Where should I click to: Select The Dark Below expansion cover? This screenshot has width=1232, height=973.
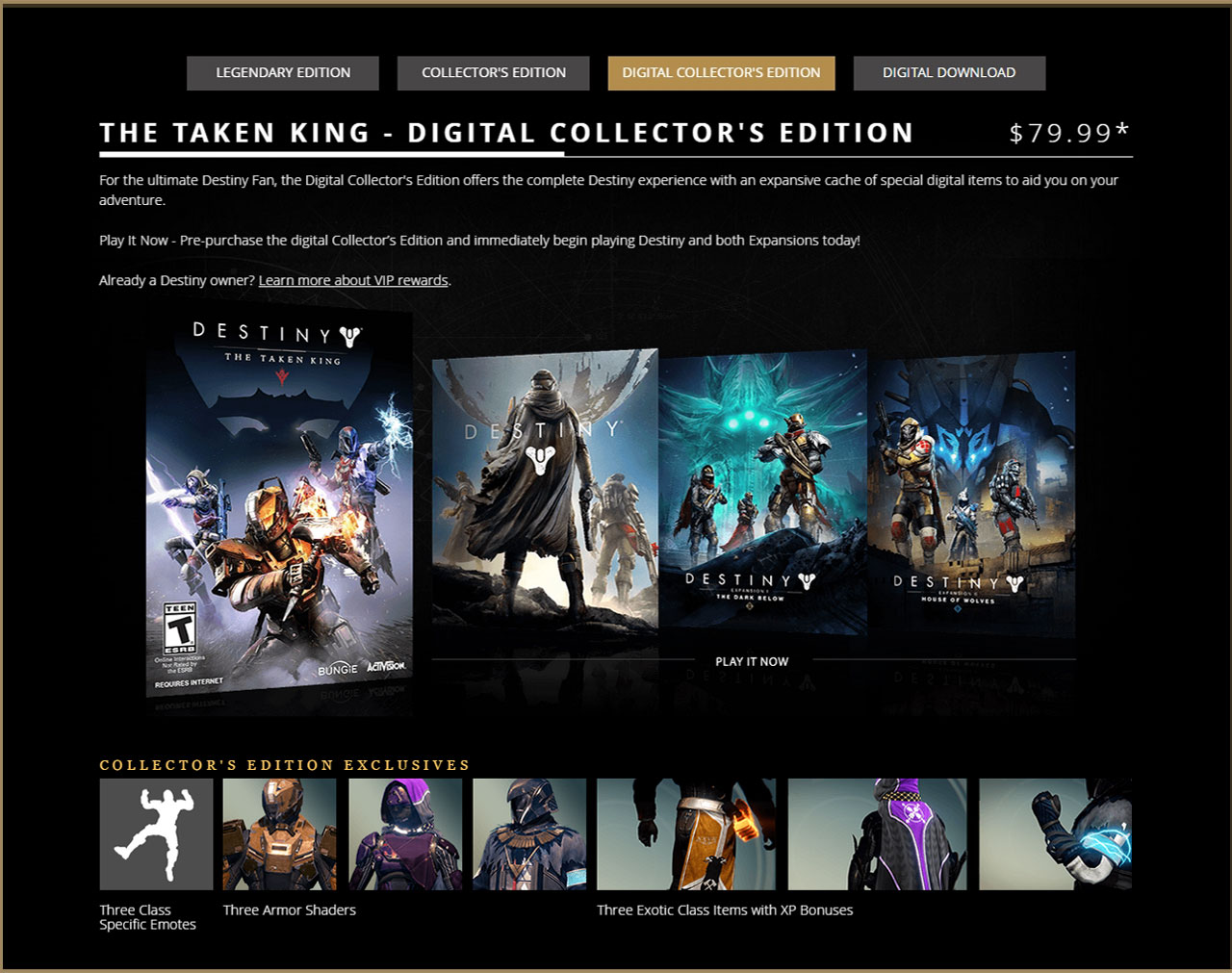[762, 491]
